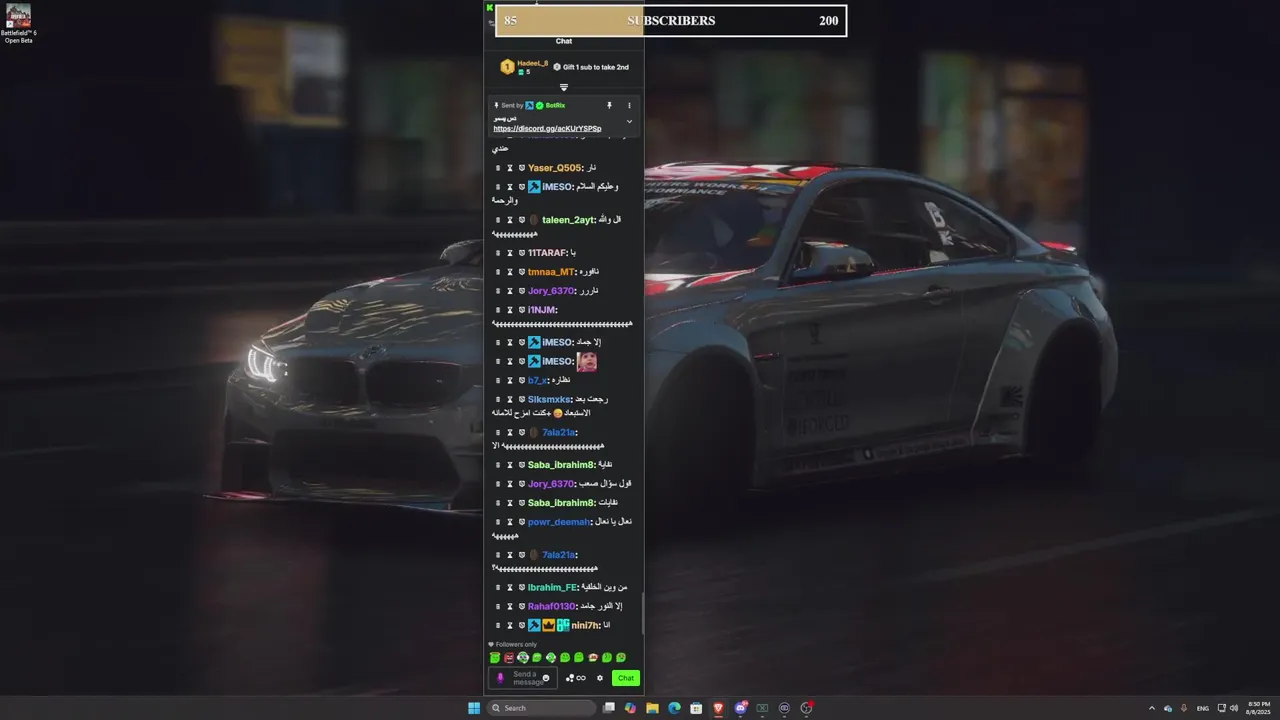1280x720 pixels.
Task: Click i1NJM username in chat
Action: [541, 310]
